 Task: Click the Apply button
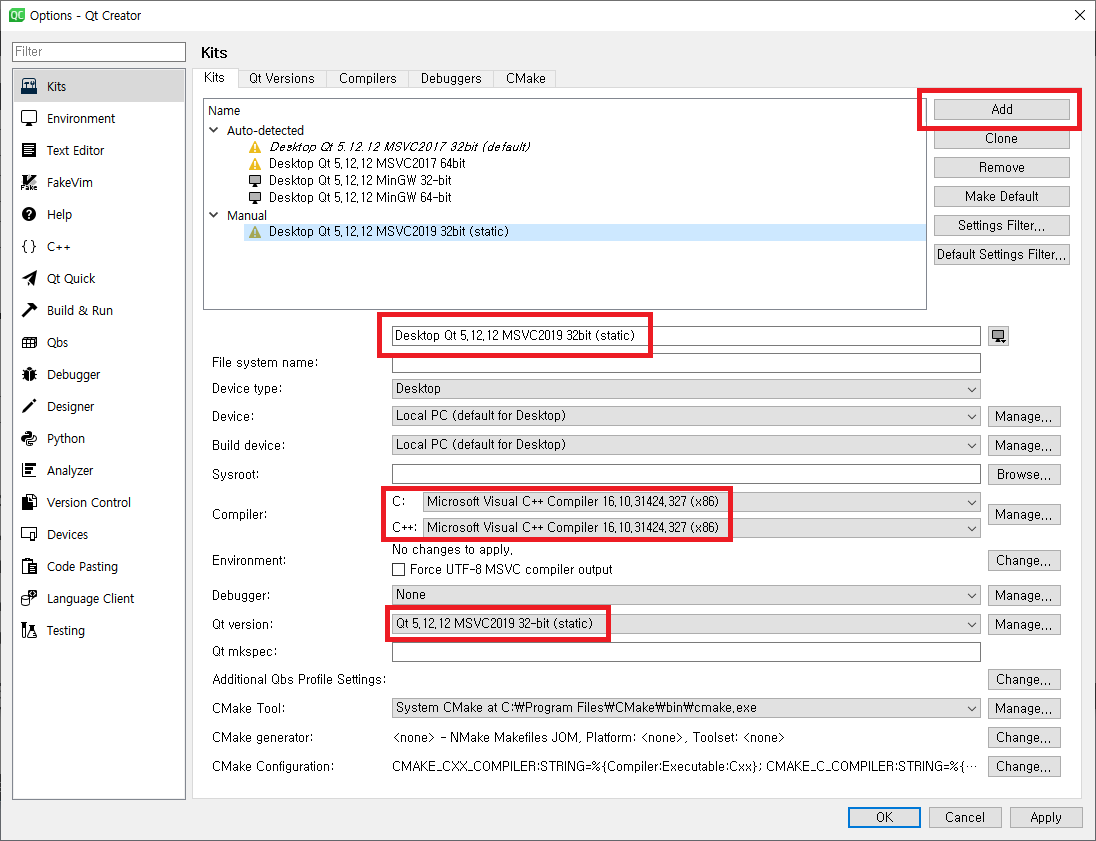1046,817
